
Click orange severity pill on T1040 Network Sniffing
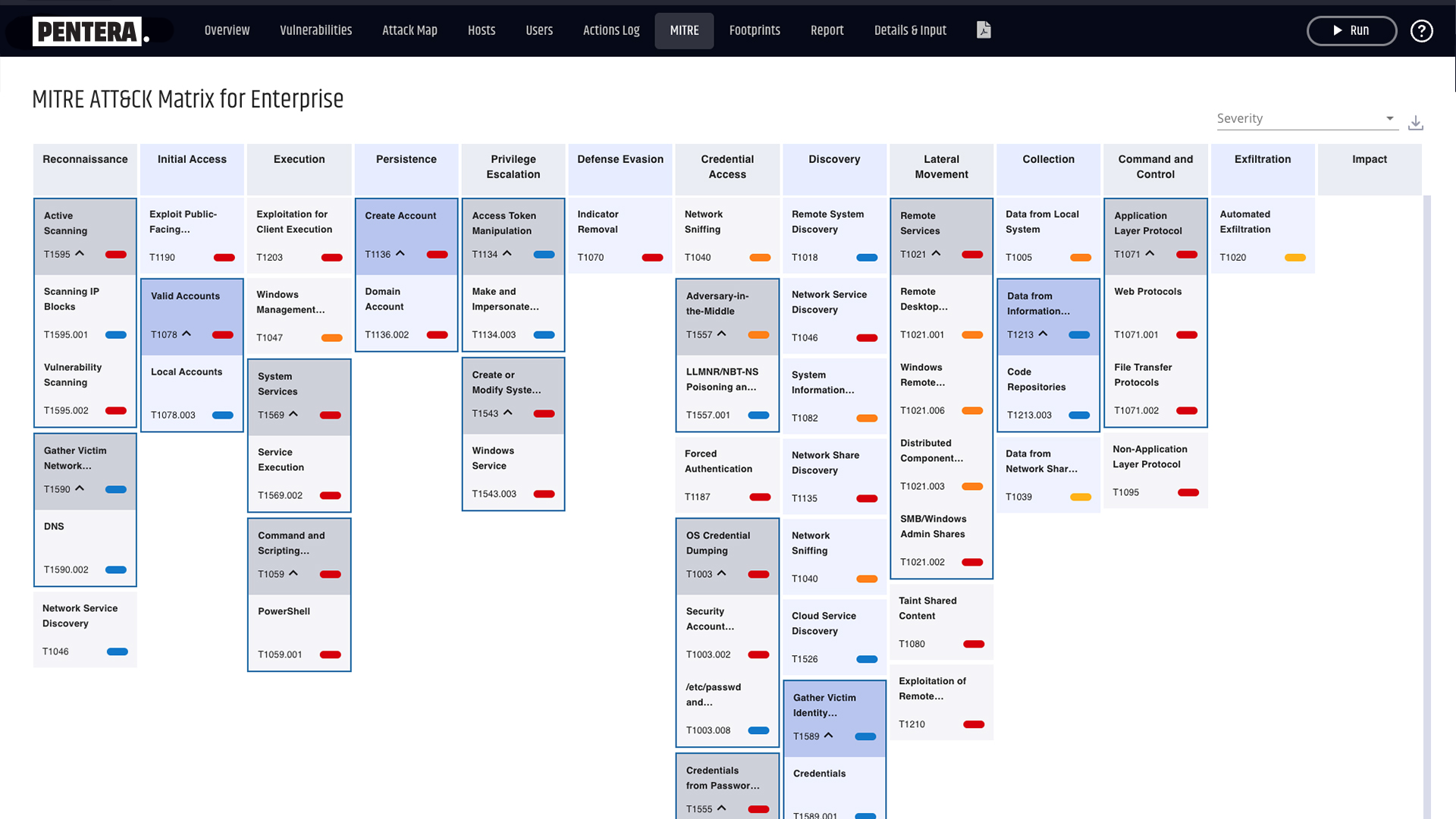pos(759,258)
